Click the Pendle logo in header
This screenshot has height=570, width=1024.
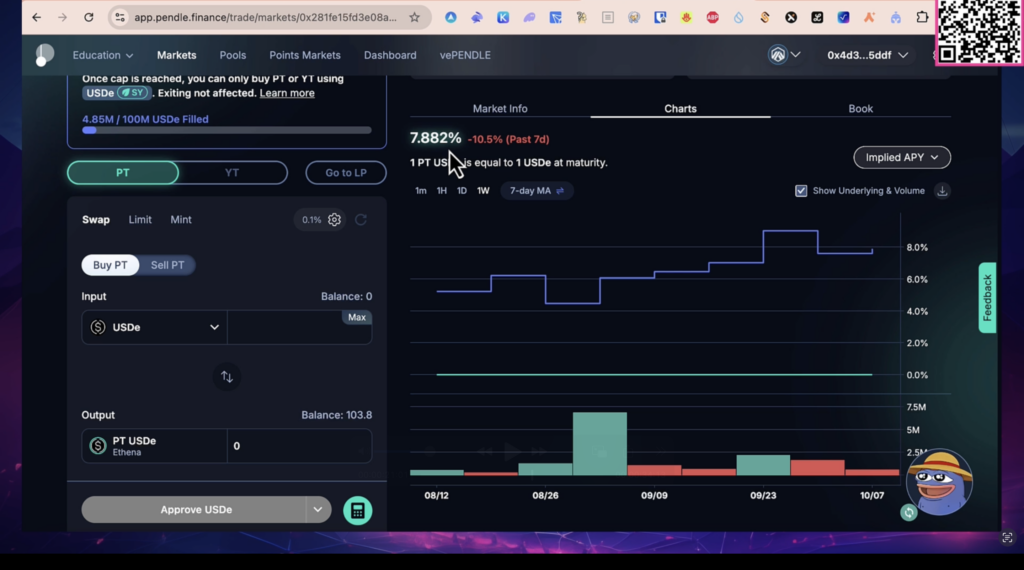(44, 55)
